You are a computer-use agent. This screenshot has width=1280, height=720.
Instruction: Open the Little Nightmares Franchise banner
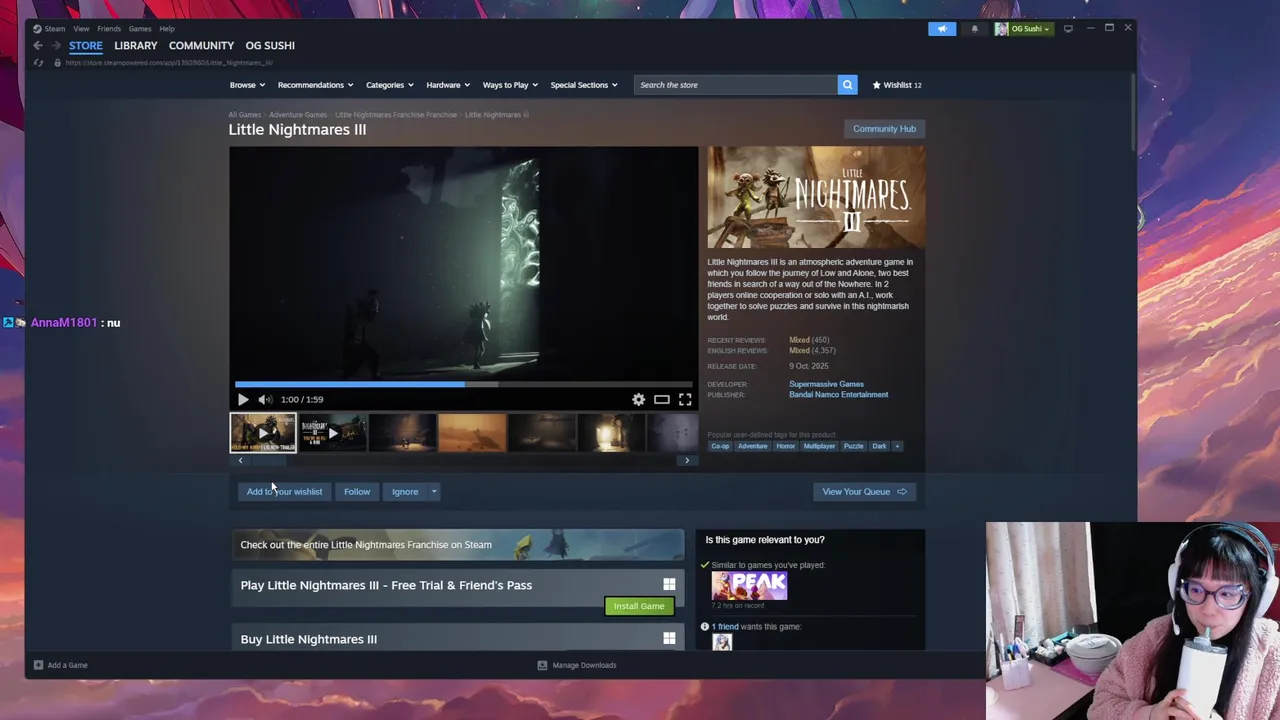click(x=458, y=545)
